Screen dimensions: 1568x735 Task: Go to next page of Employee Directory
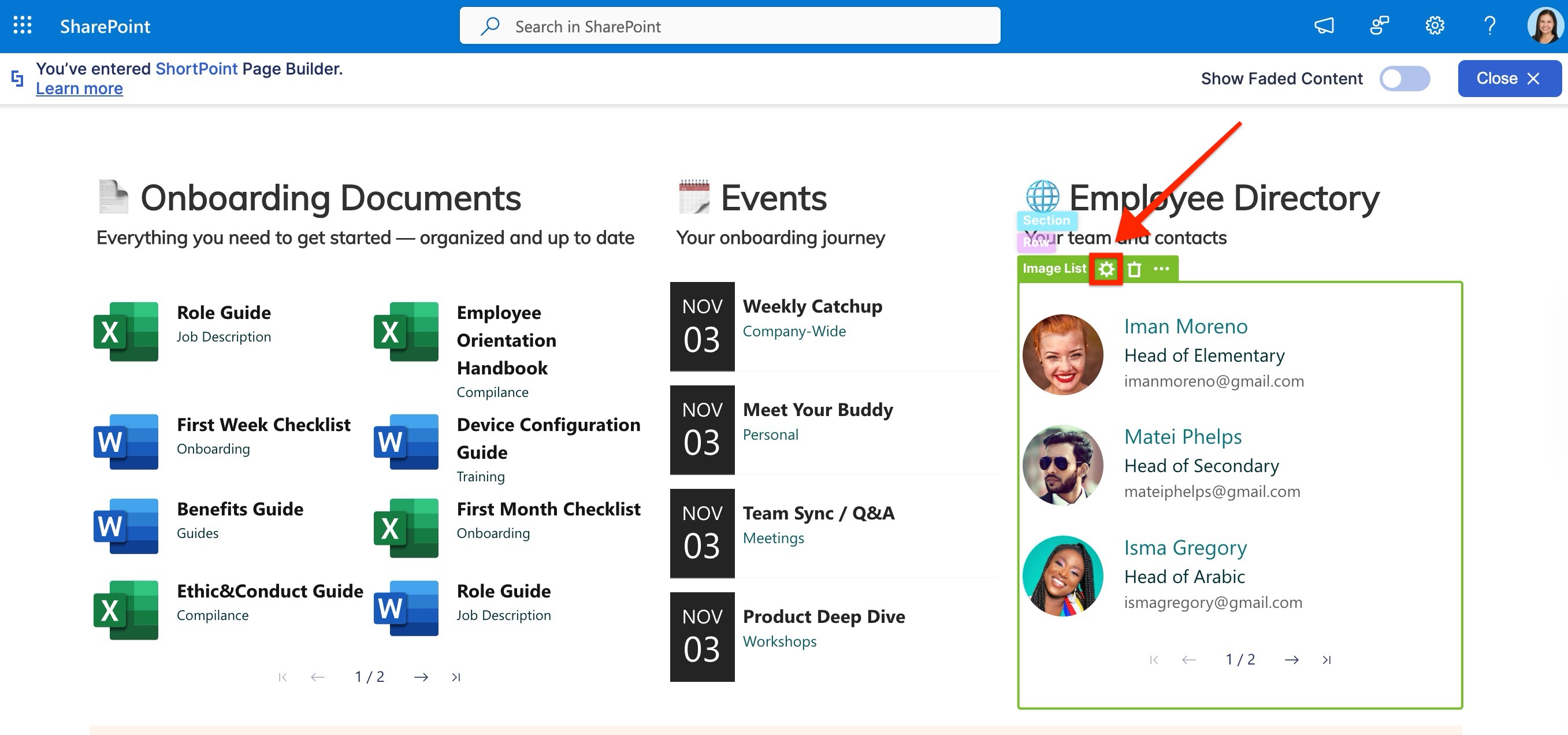(1291, 660)
